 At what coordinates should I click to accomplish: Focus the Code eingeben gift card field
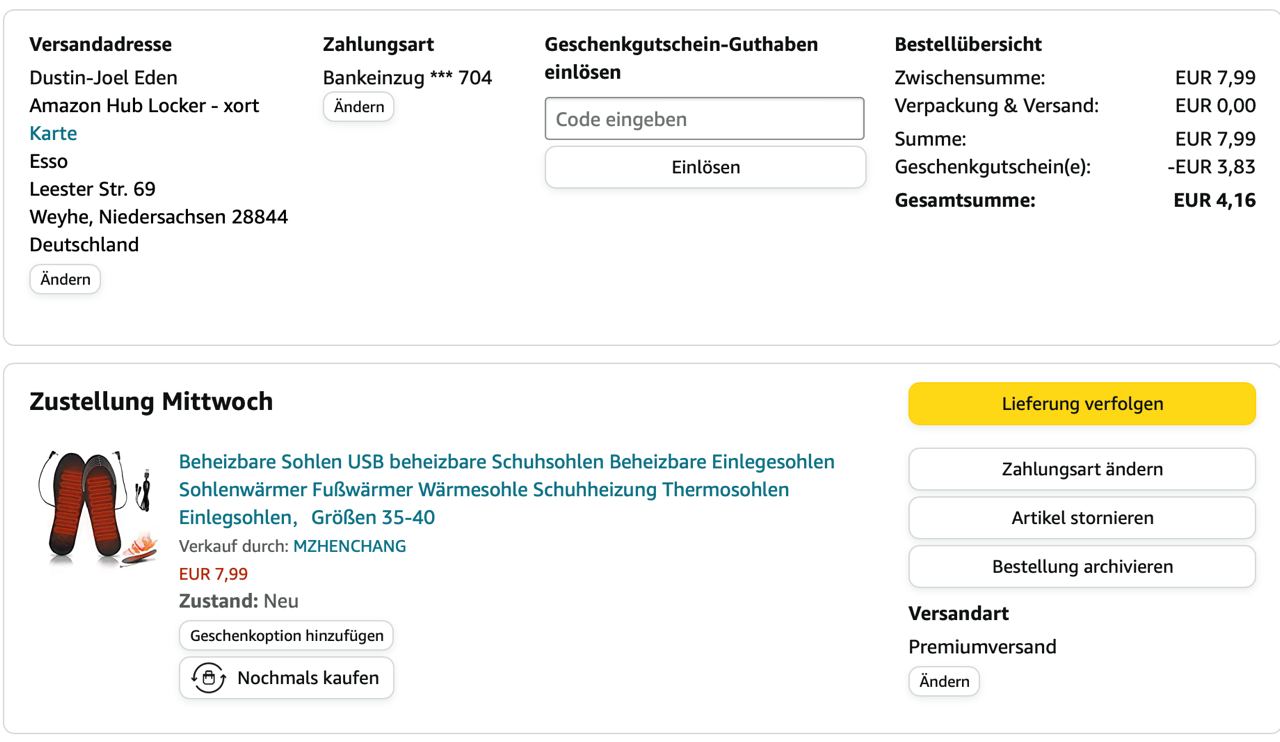point(704,119)
